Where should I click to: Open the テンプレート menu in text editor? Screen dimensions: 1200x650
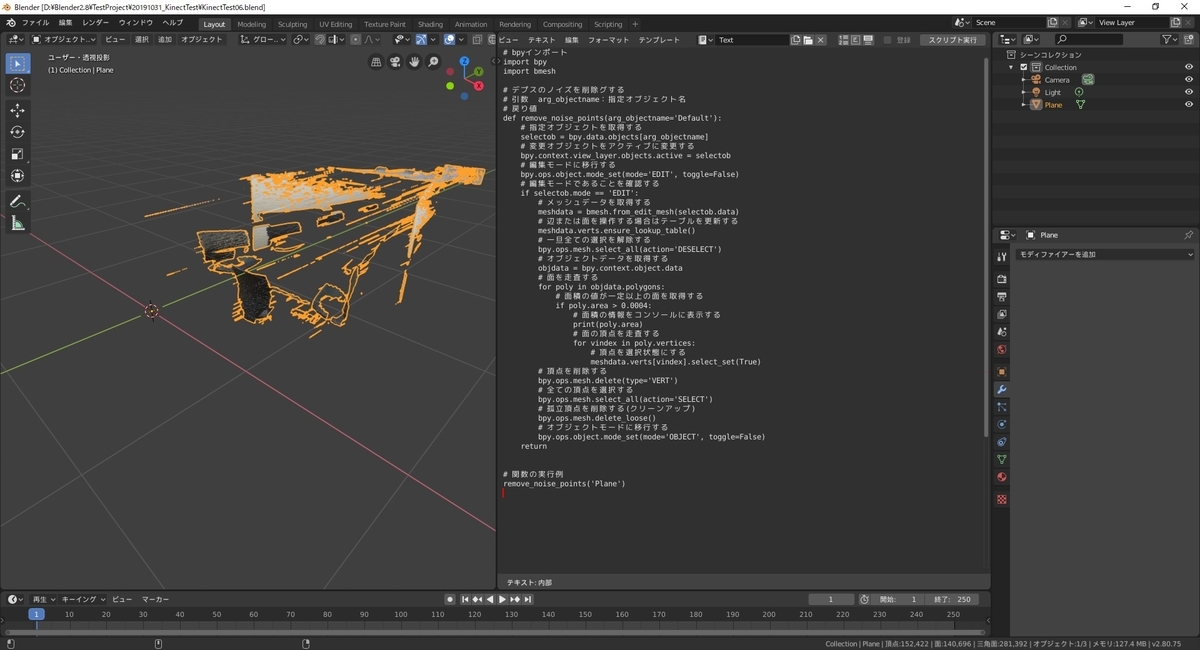click(659, 40)
